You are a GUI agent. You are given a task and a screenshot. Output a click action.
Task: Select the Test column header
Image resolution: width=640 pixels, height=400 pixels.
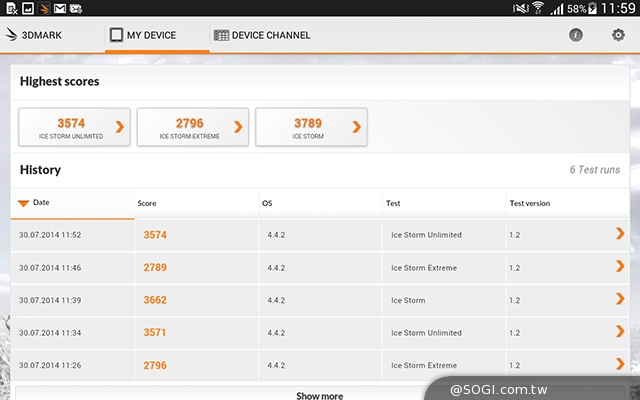pos(393,203)
